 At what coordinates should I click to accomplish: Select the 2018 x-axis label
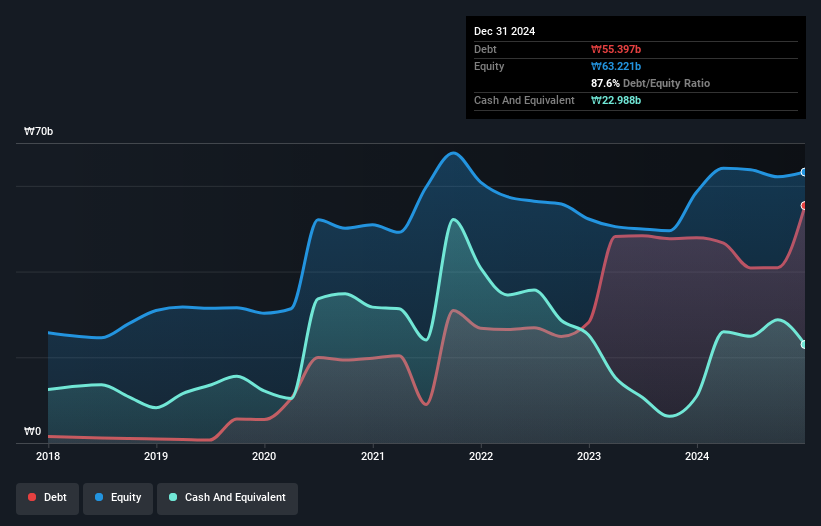pyautogui.click(x=48, y=456)
